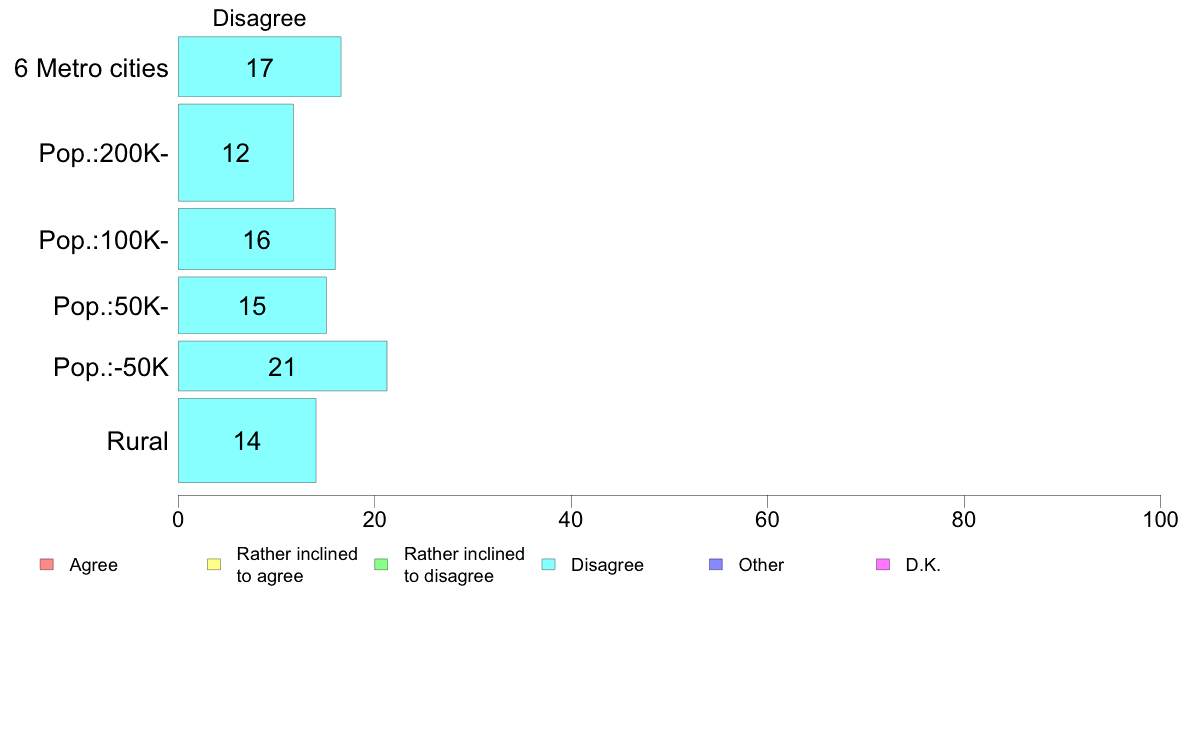Click the green Rather inclined to disagree swatch
Viewport: 1188px width, 736px height.
(380, 565)
